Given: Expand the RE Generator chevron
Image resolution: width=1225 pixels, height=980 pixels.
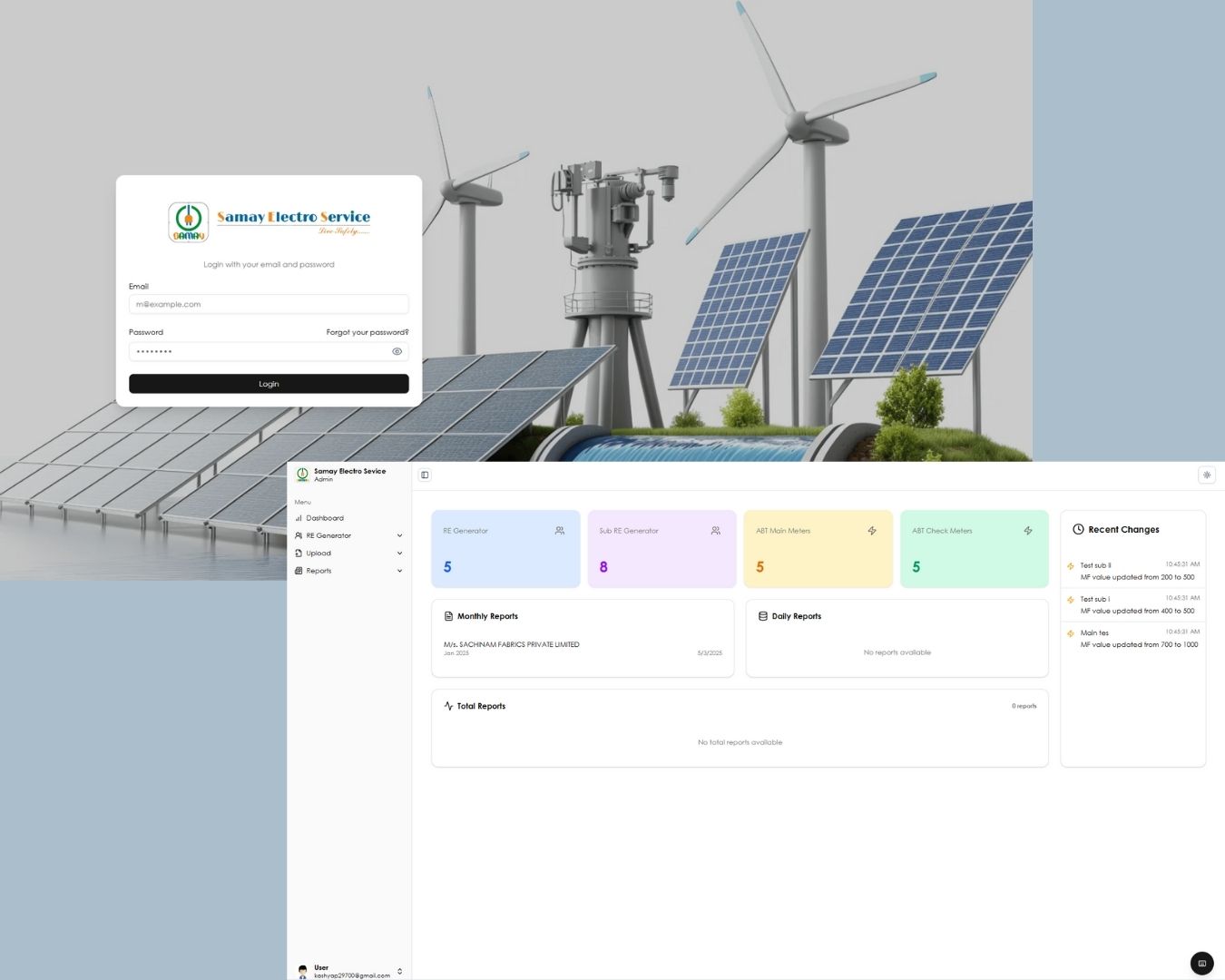Looking at the screenshot, I should [399, 535].
